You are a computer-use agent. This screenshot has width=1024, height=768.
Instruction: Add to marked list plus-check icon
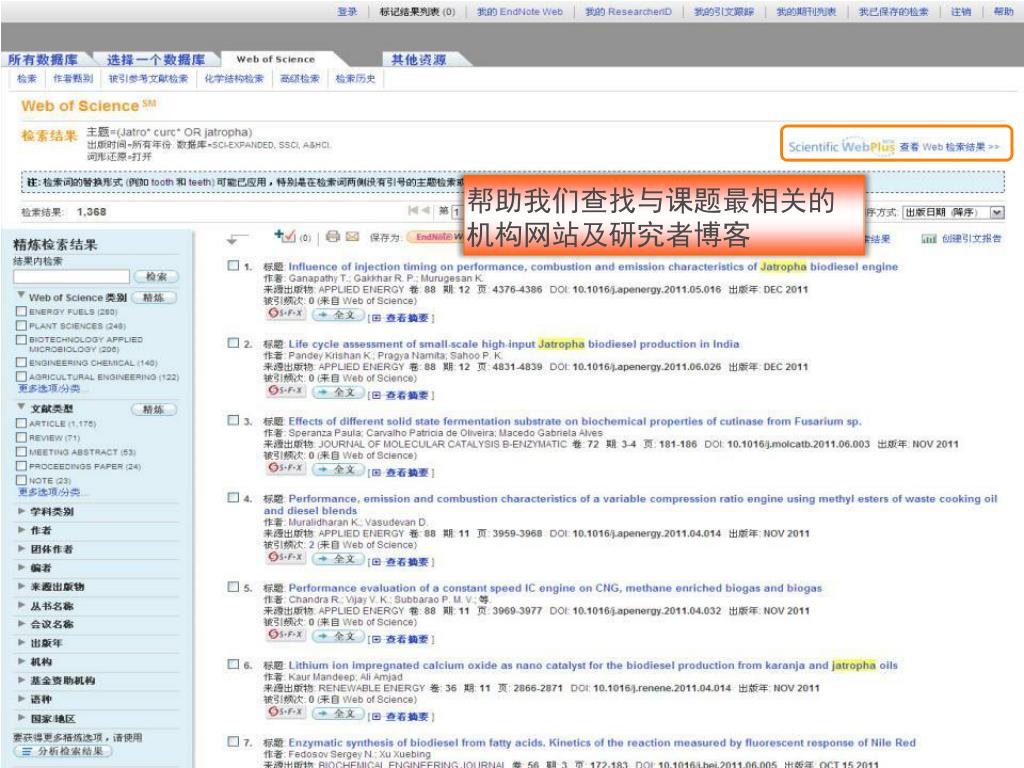[285, 235]
